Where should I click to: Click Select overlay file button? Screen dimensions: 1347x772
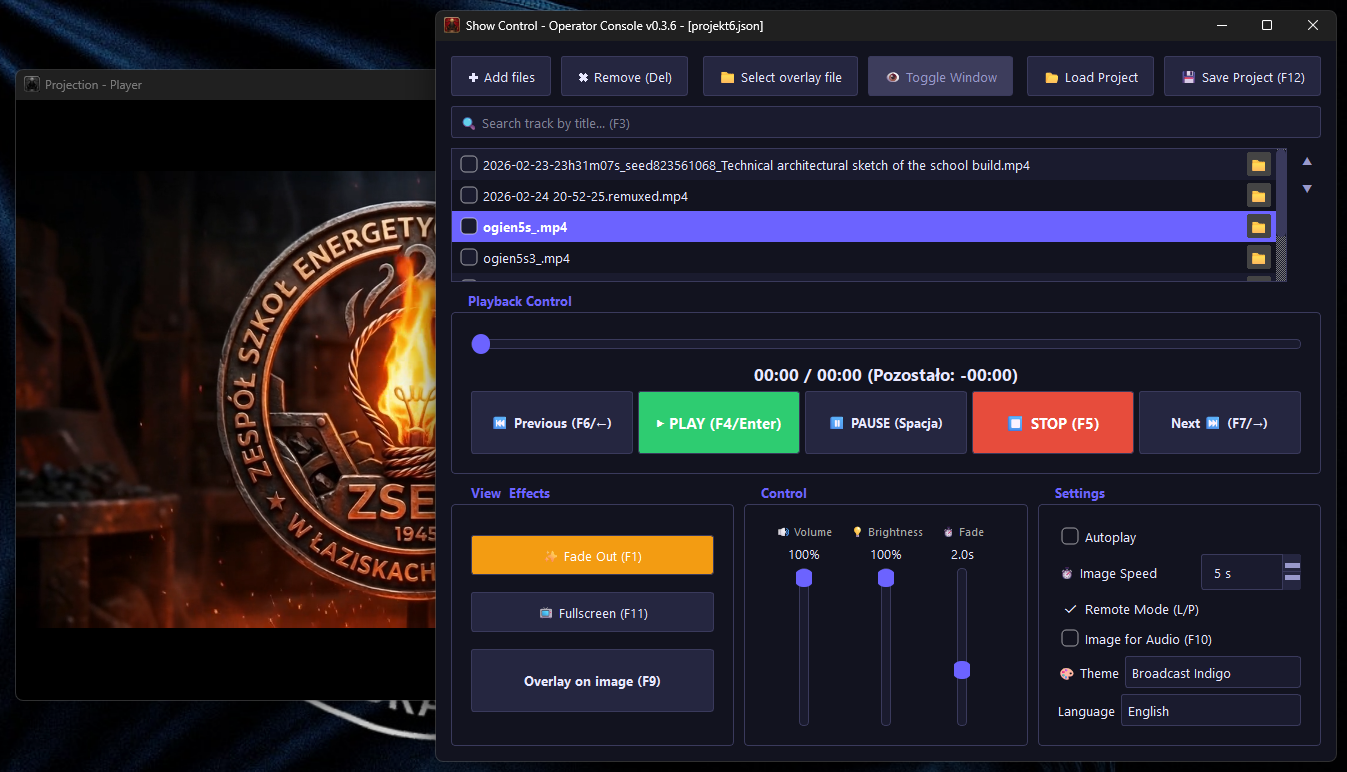tap(780, 77)
